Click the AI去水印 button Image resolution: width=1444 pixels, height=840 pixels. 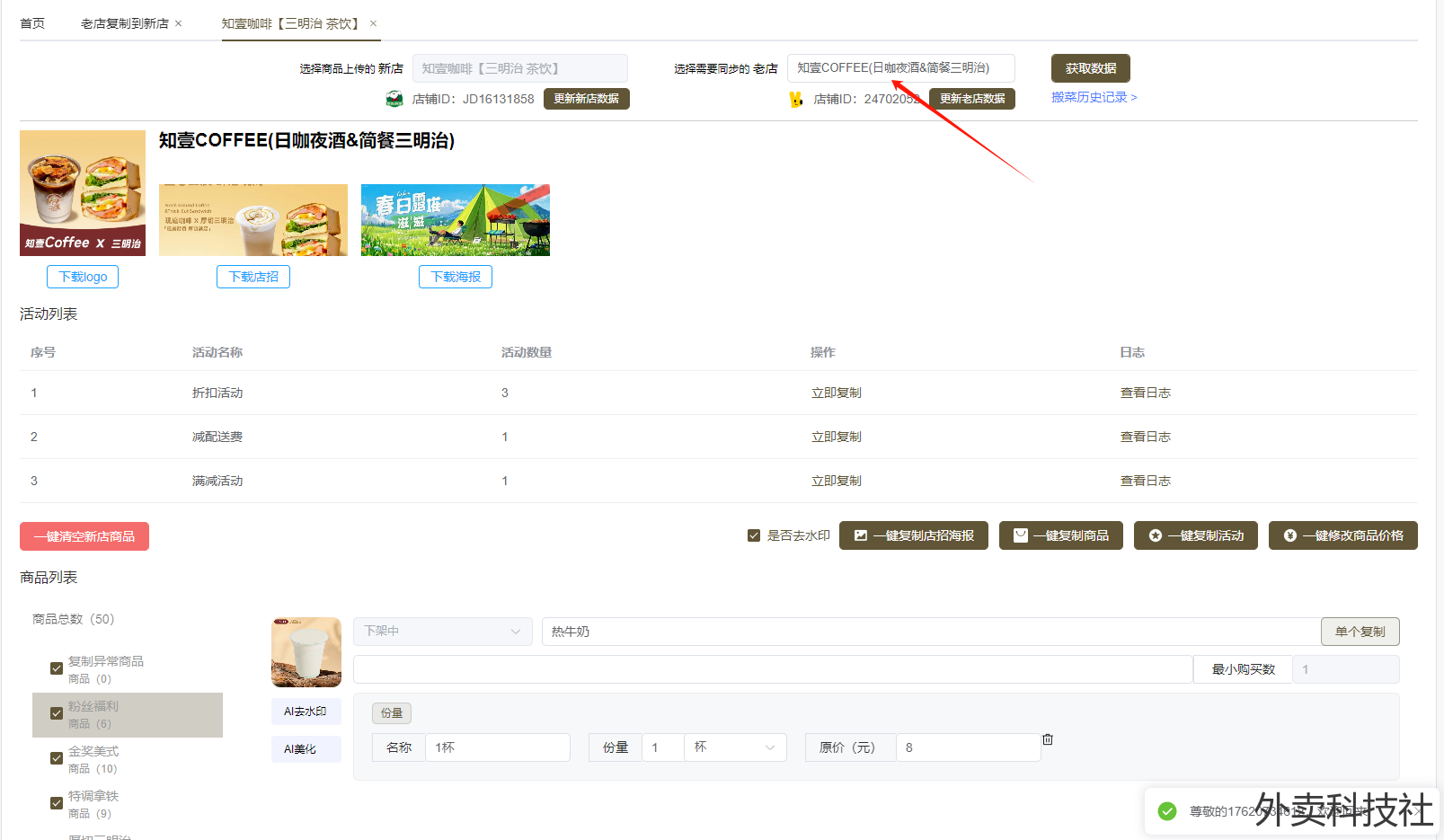(306, 712)
